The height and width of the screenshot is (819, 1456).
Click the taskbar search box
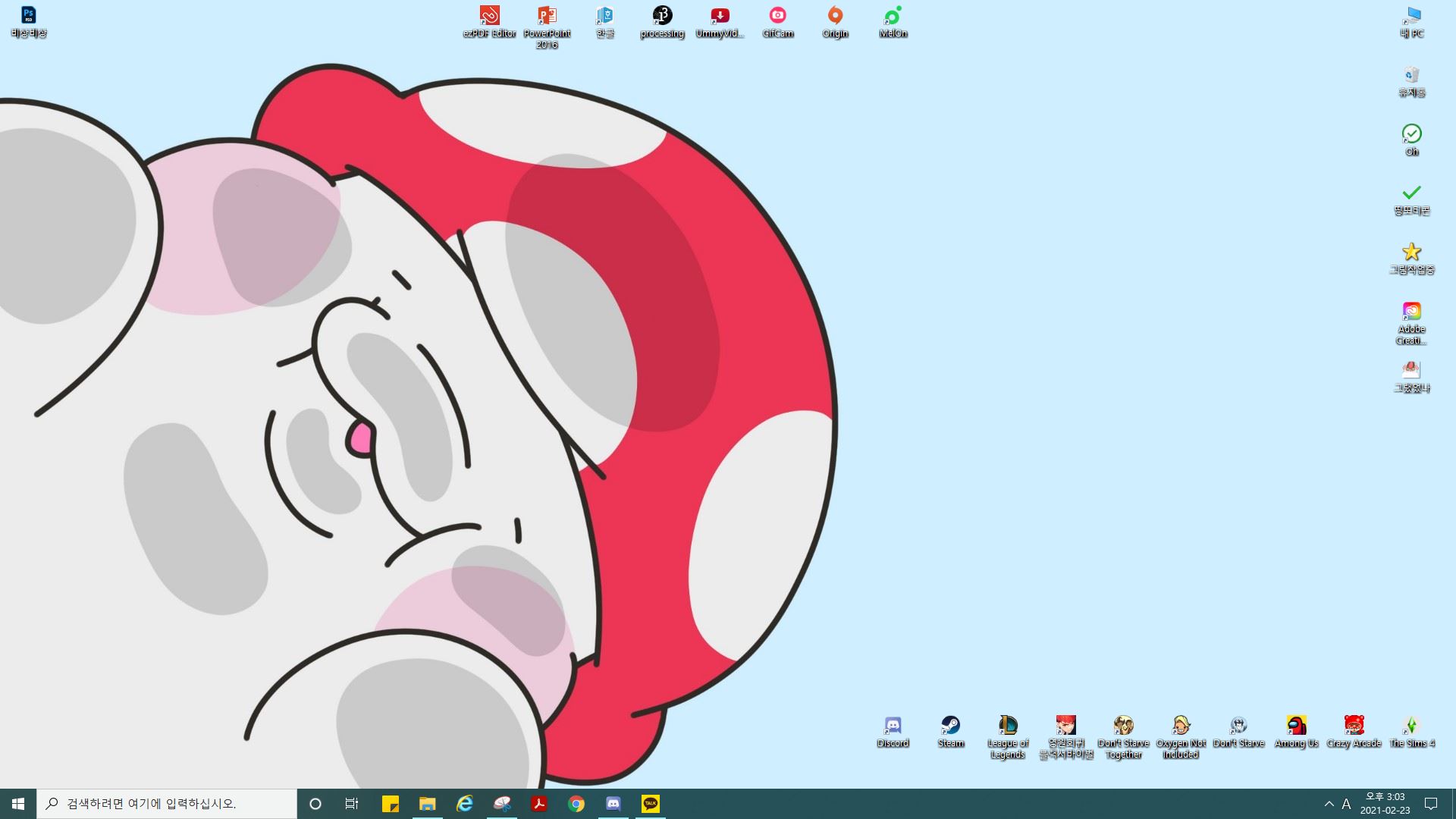coord(167,804)
